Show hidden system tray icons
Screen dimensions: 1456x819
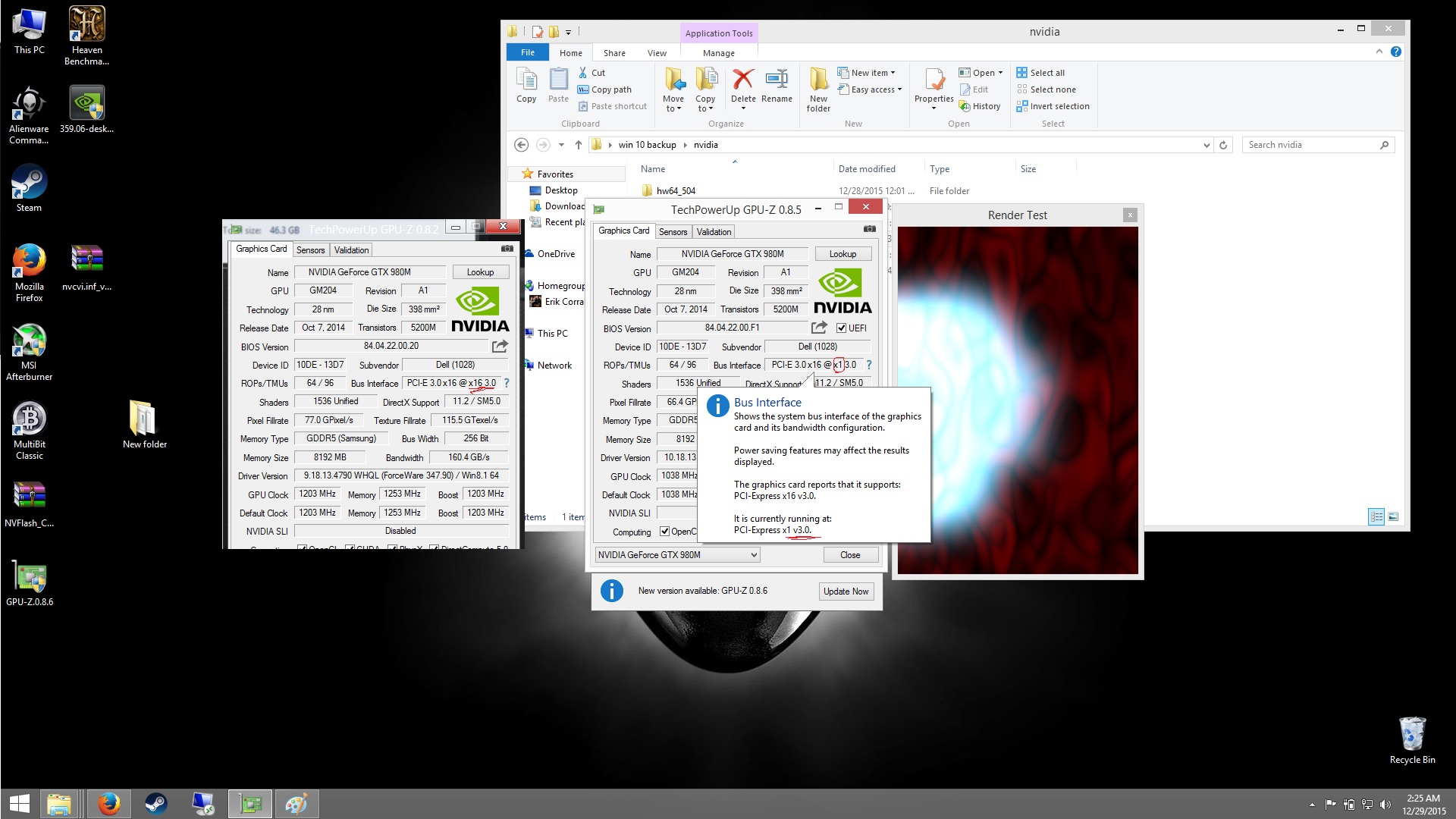tap(1312, 804)
